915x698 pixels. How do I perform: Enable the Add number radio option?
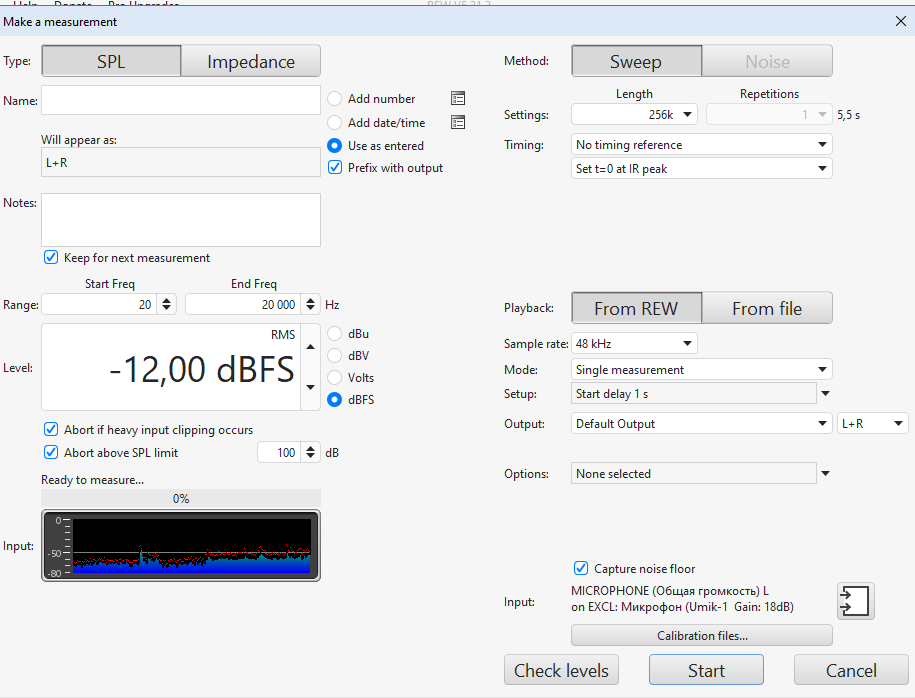tap(335, 99)
